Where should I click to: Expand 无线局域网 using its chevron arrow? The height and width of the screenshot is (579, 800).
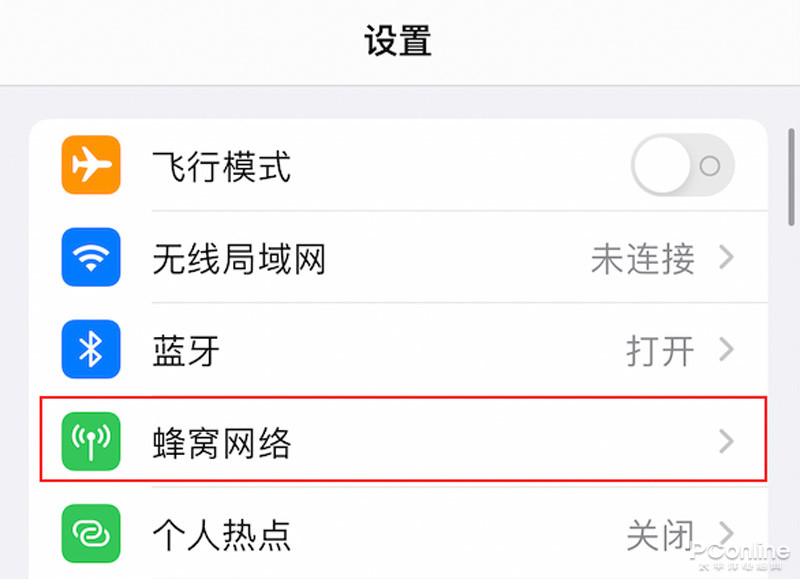(x=727, y=259)
